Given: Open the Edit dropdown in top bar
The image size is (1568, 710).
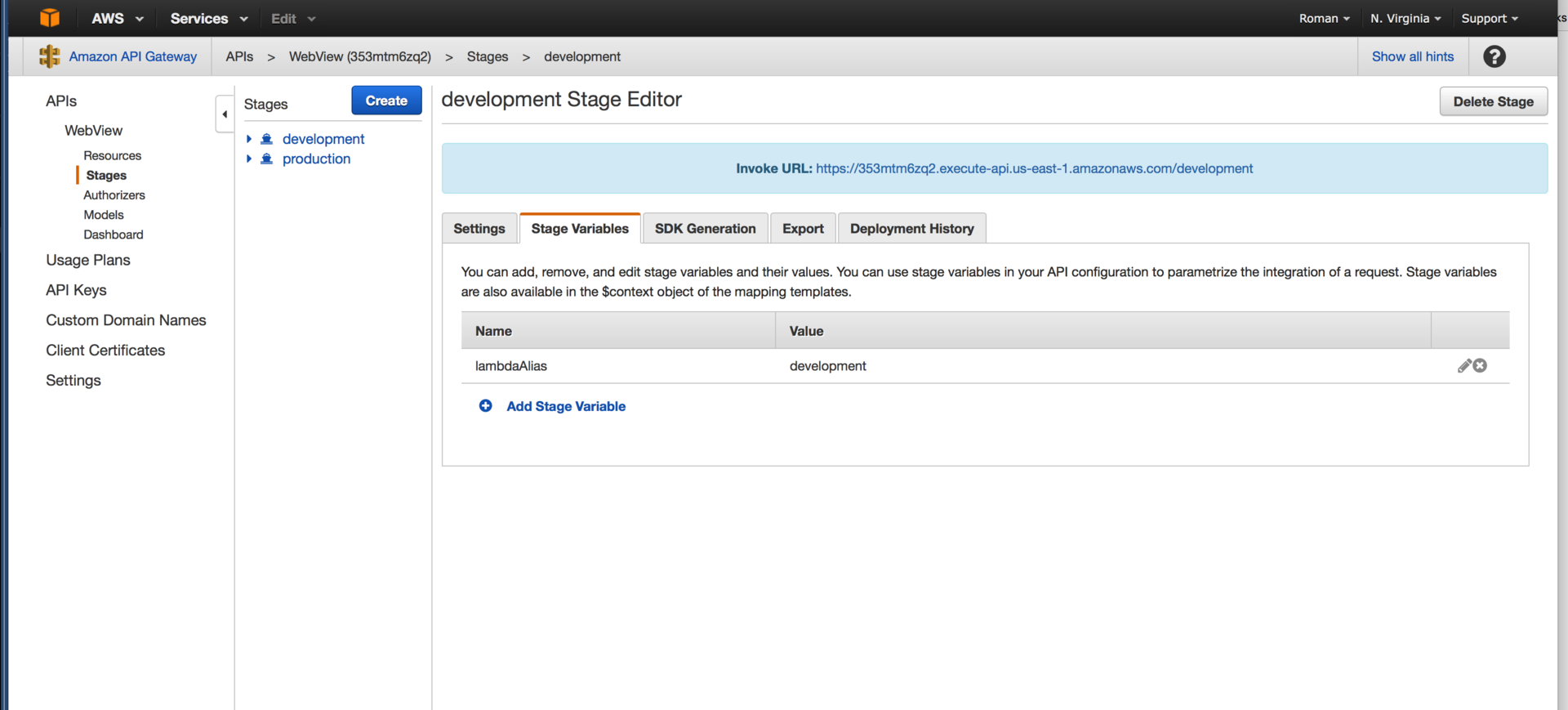Looking at the screenshot, I should pos(293,18).
